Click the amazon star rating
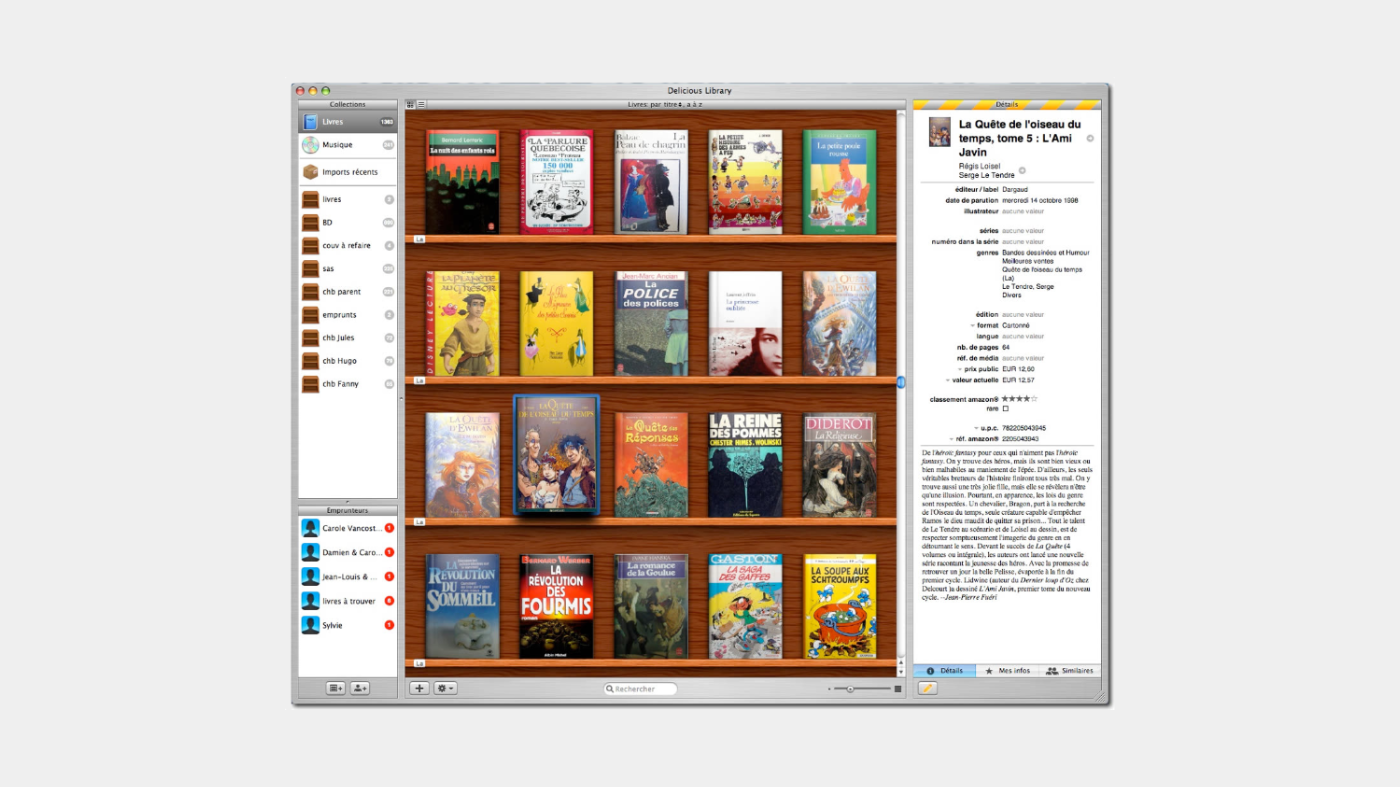This screenshot has width=1400, height=787. (x=1020, y=399)
